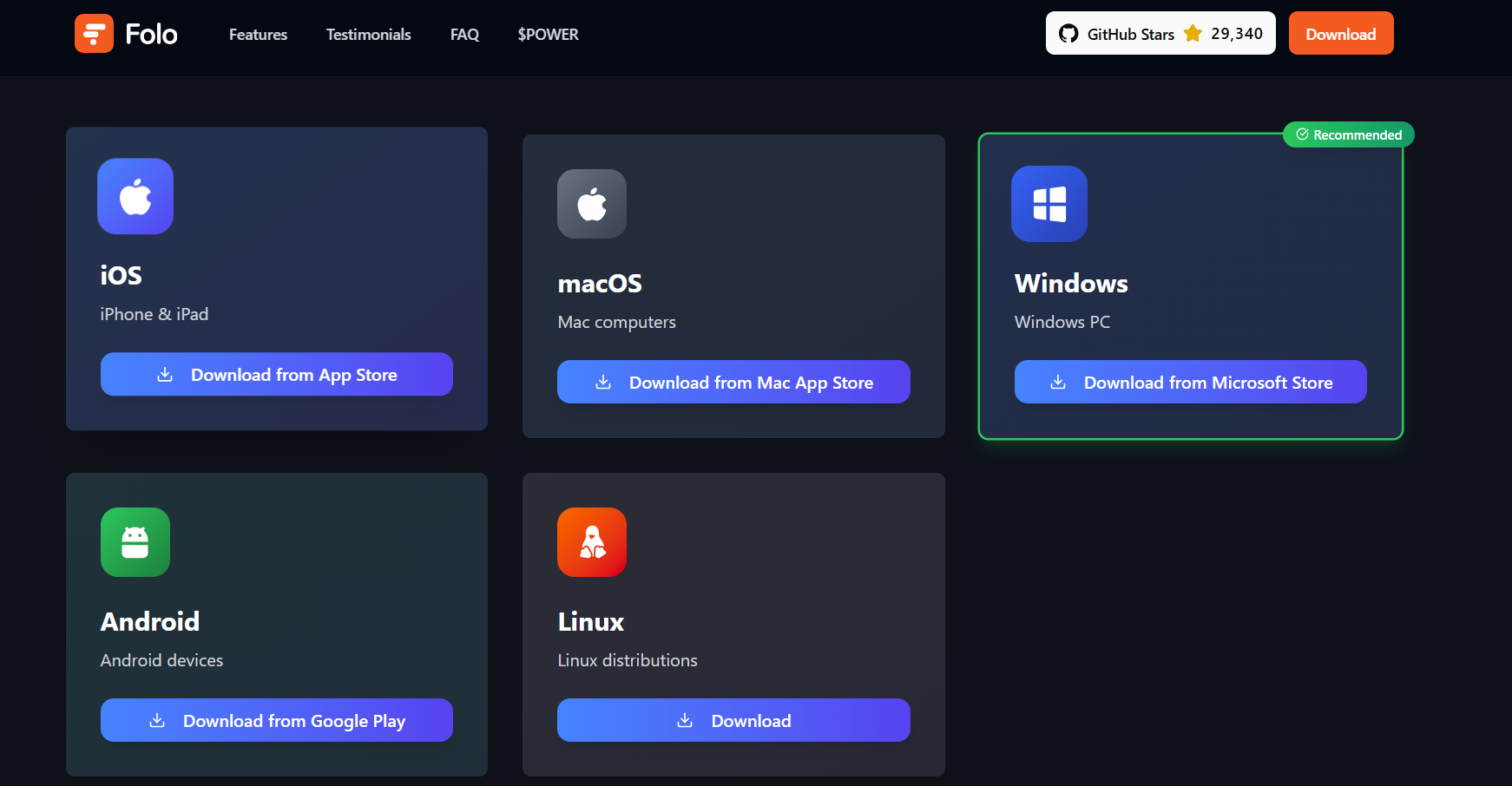Click download arrow icon in Linux Download button
The height and width of the screenshot is (786, 1512).
coord(685,721)
